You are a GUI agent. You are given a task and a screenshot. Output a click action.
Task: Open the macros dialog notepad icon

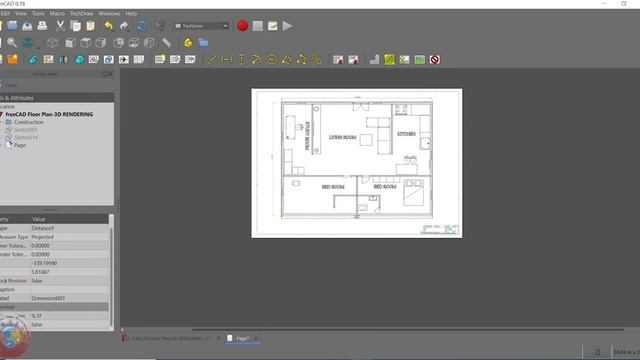point(273,26)
